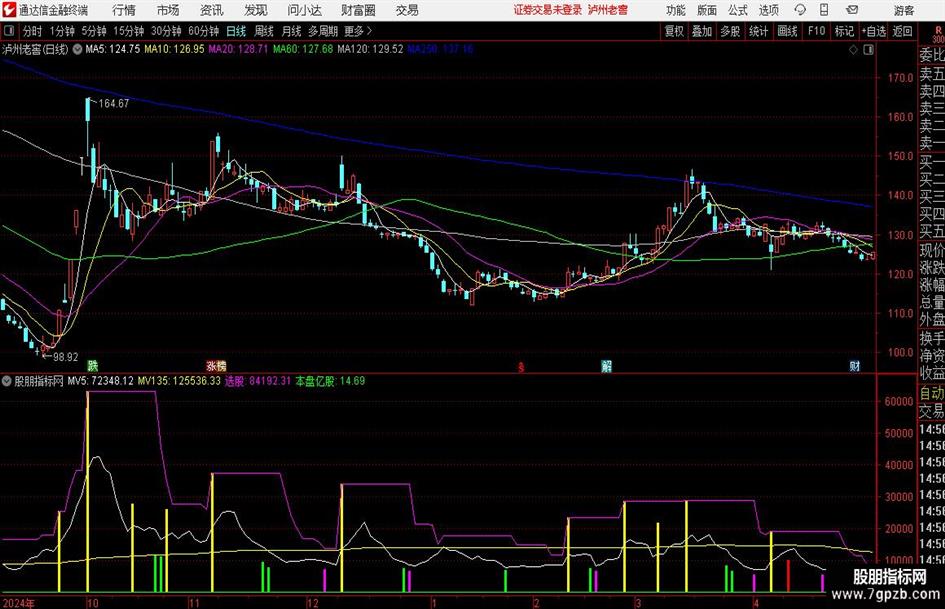Open the 多周期 multi-period view
The image size is (945, 609).
pyautogui.click(x=323, y=31)
